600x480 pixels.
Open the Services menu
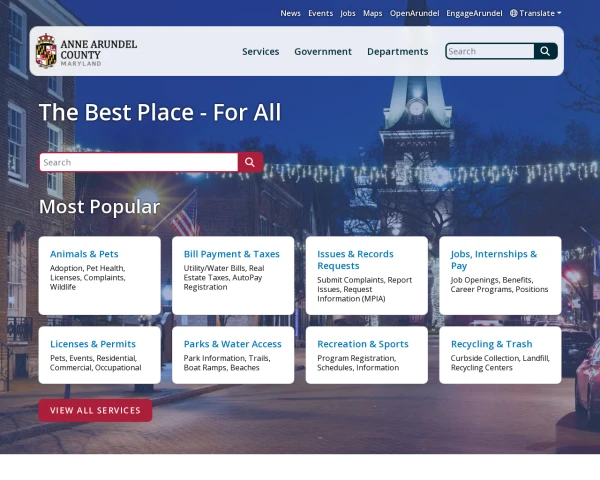coord(260,51)
